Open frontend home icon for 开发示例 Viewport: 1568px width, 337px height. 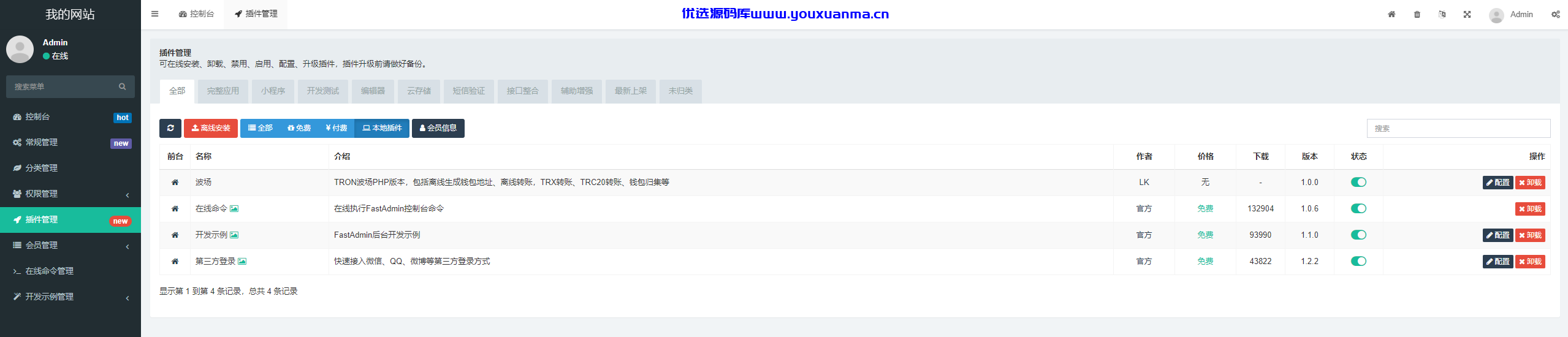(175, 235)
